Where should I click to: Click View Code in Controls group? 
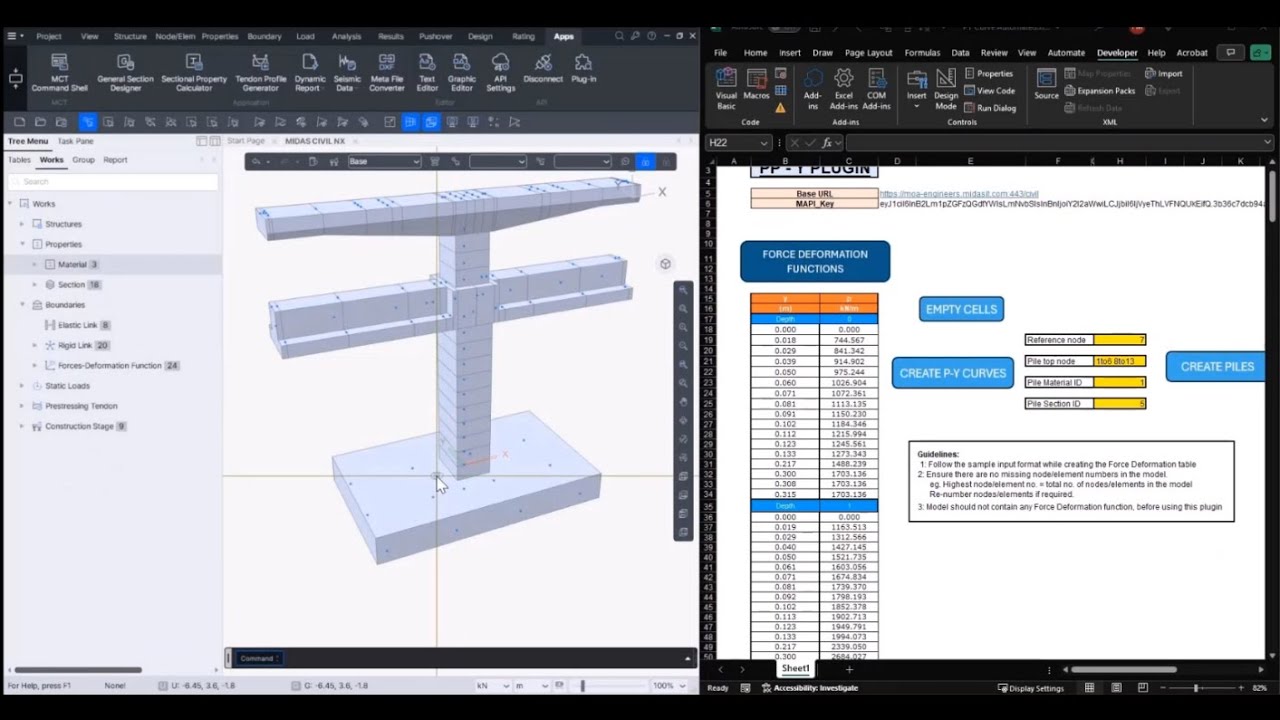(x=989, y=90)
